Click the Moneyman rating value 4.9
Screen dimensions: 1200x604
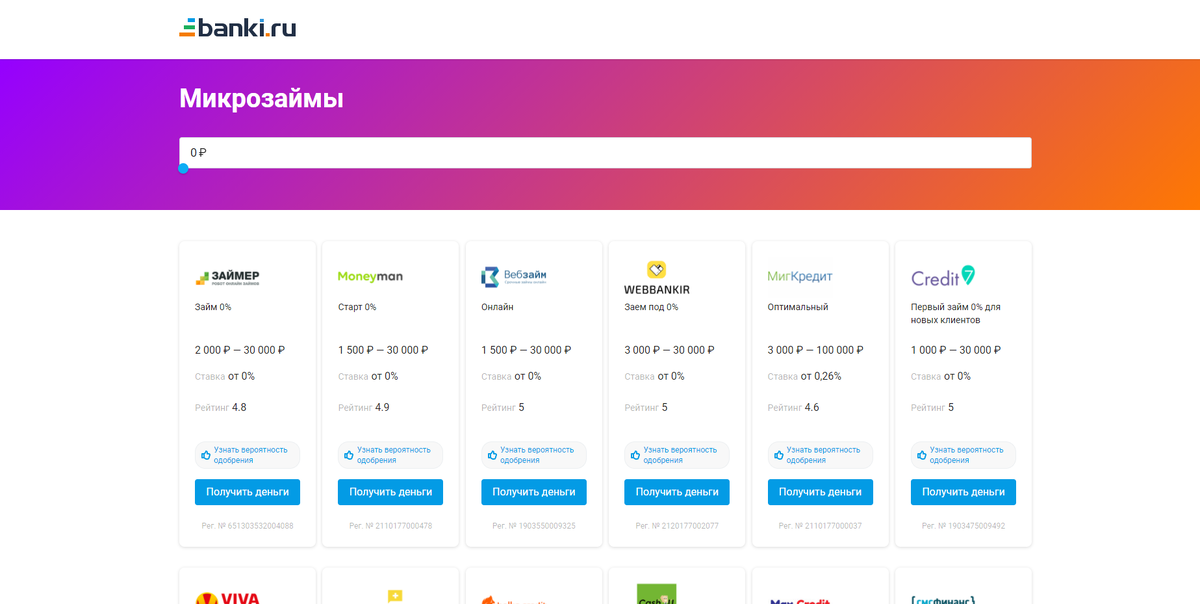tap(382, 407)
